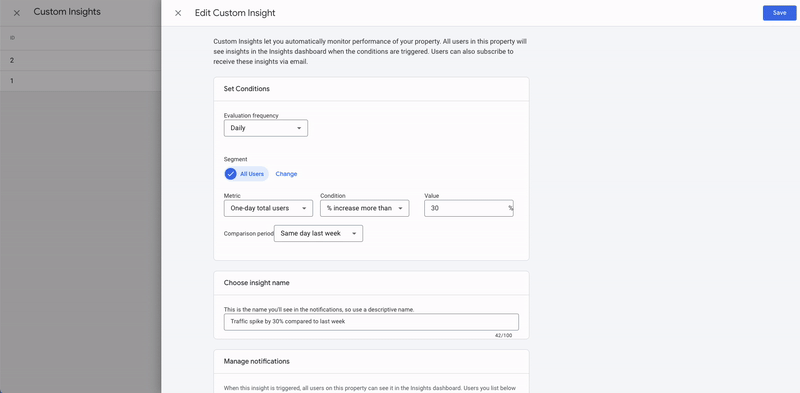Click the ID column header
Image resolution: width=800 pixels, height=393 pixels.
pyautogui.click(x=12, y=38)
